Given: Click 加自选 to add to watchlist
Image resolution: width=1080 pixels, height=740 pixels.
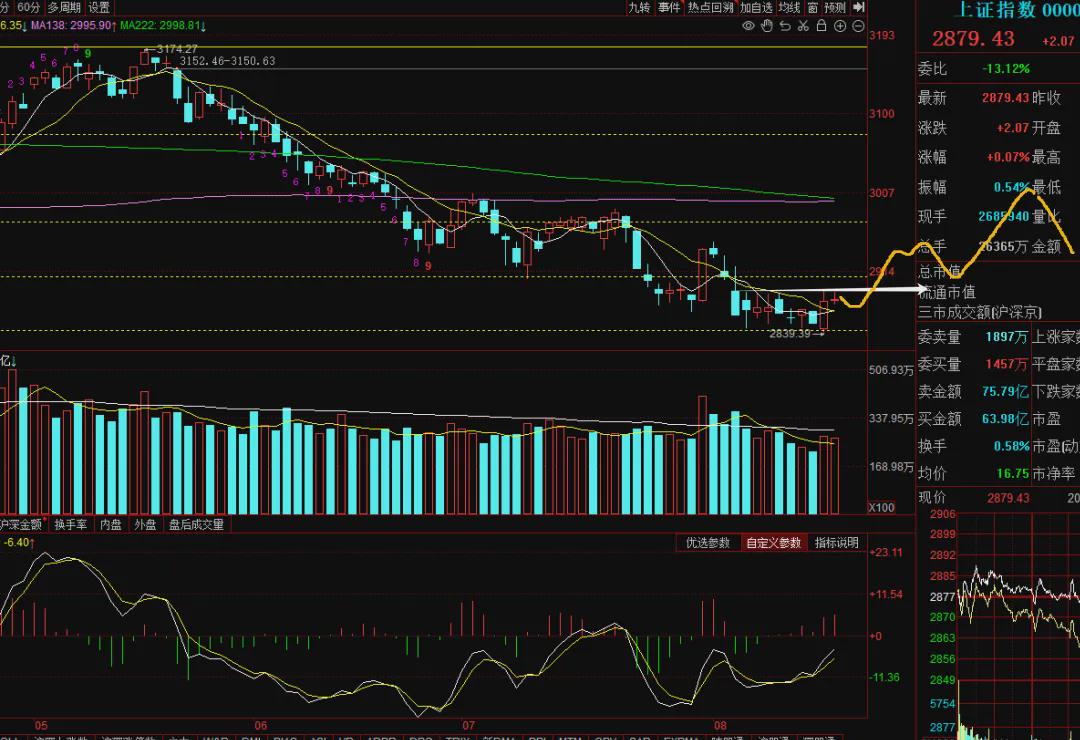Looking at the screenshot, I should tap(756, 7).
